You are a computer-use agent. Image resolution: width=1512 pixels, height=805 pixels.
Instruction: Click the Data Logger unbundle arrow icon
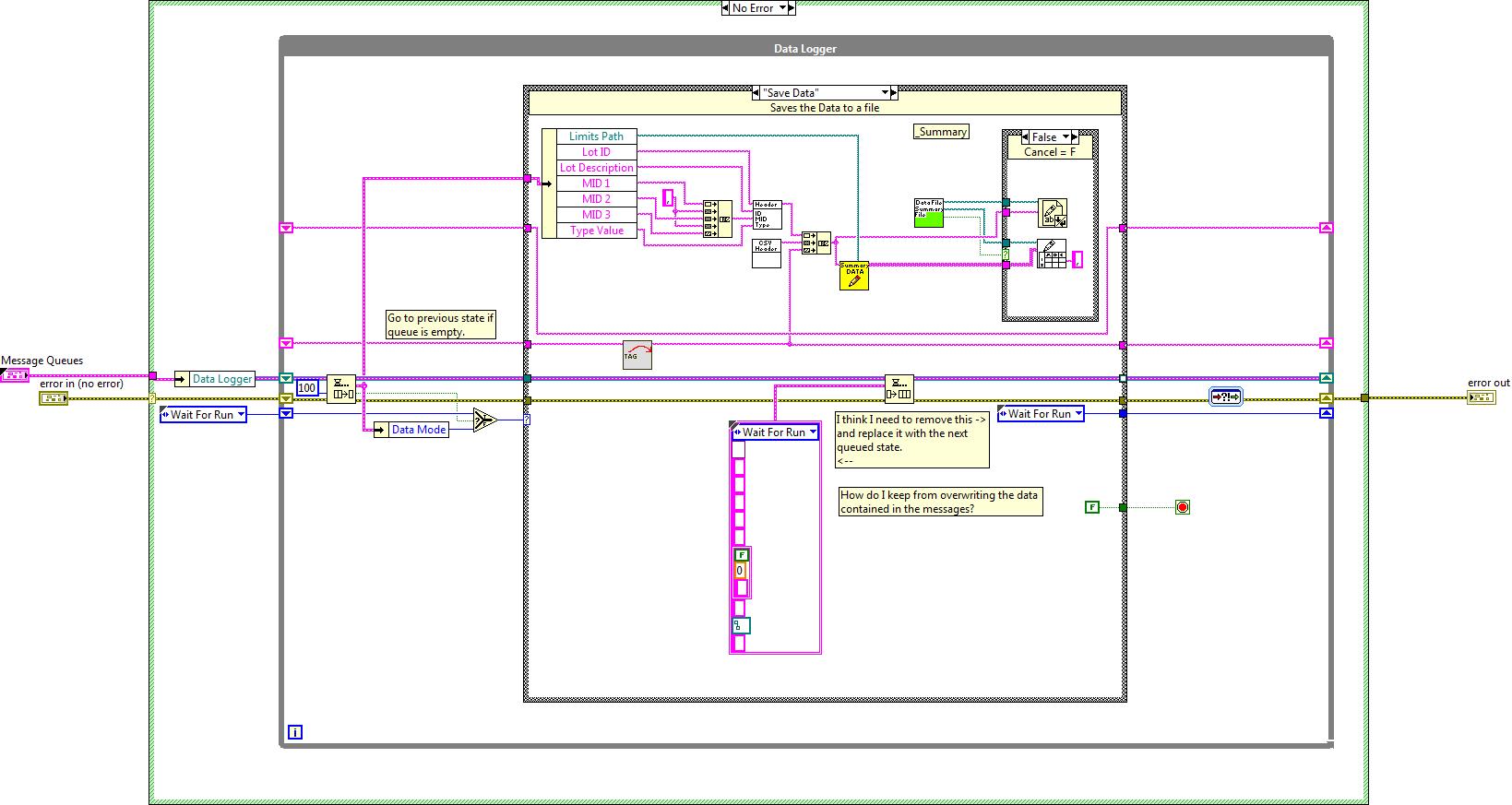(183, 379)
